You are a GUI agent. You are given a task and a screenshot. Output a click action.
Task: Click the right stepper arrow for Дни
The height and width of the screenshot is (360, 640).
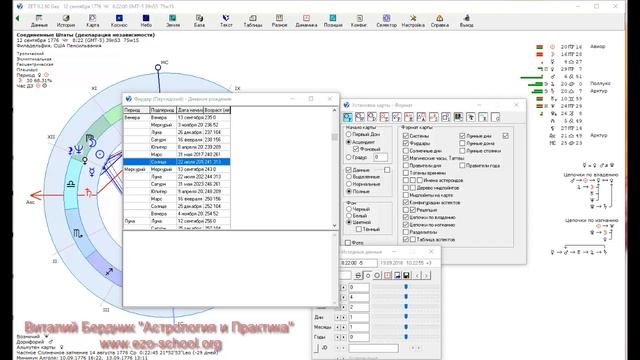coord(344,317)
